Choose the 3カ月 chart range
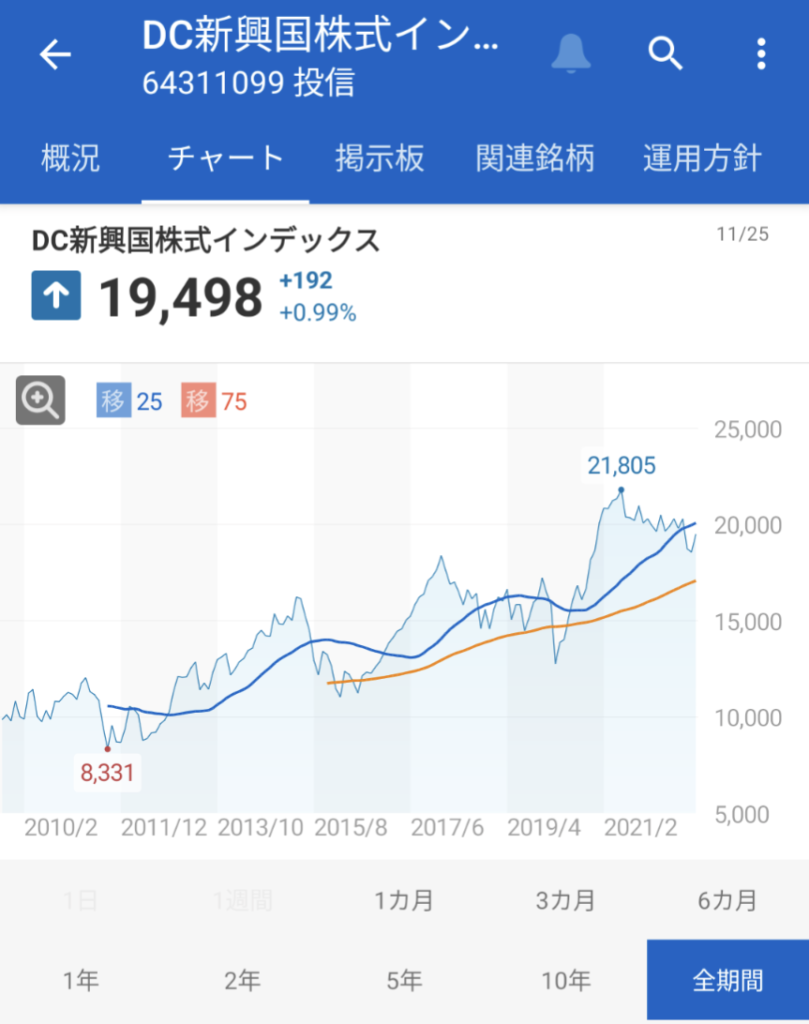Screen dimensions: 809x1024 [566, 900]
